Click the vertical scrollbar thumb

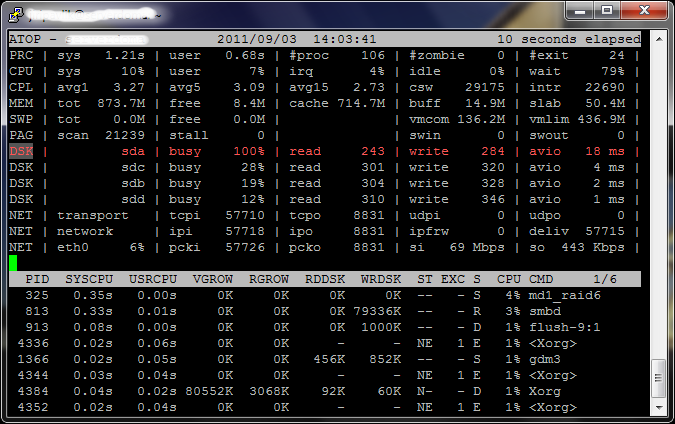point(659,378)
